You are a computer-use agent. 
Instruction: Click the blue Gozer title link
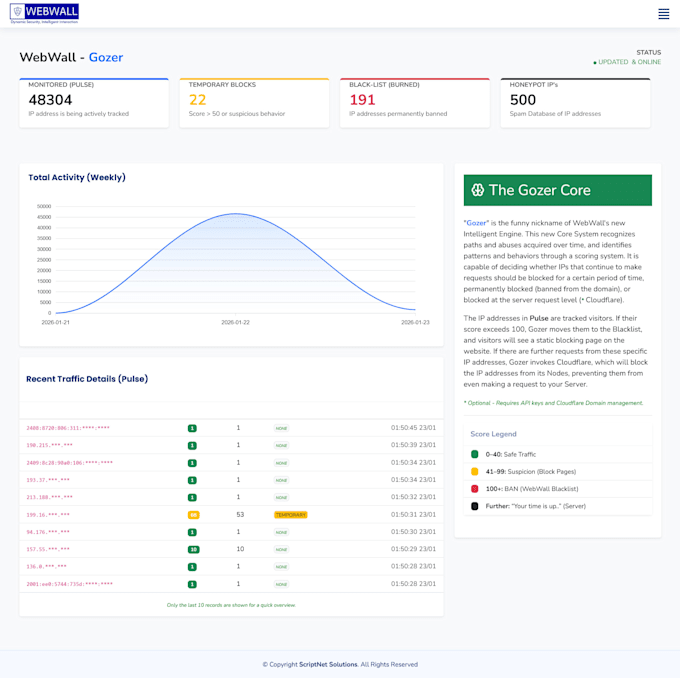106,57
